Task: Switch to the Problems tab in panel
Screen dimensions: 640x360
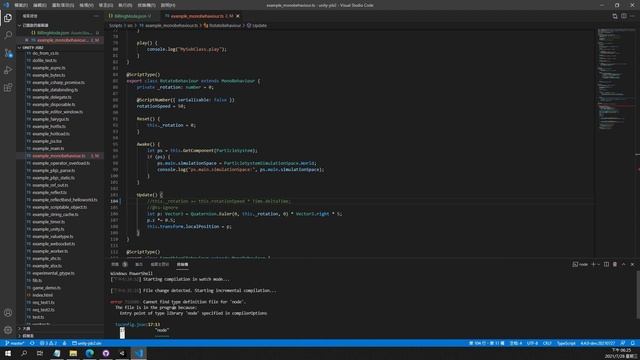Action: tap(119, 264)
